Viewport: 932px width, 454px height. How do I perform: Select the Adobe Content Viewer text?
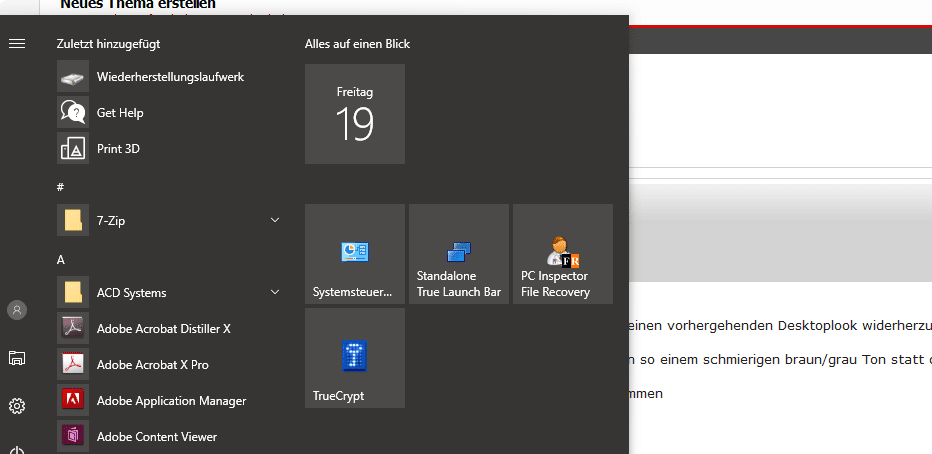click(x=157, y=437)
